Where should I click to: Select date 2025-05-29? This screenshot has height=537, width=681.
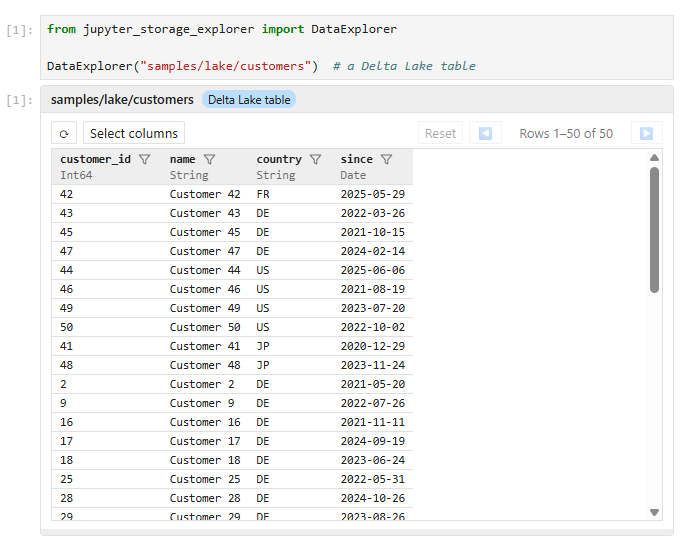(x=373, y=194)
